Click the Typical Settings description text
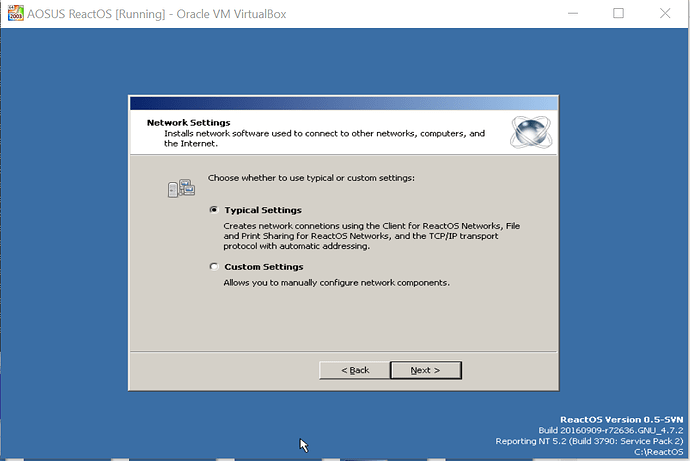Viewport: 690px width, 461px height. 370,236
